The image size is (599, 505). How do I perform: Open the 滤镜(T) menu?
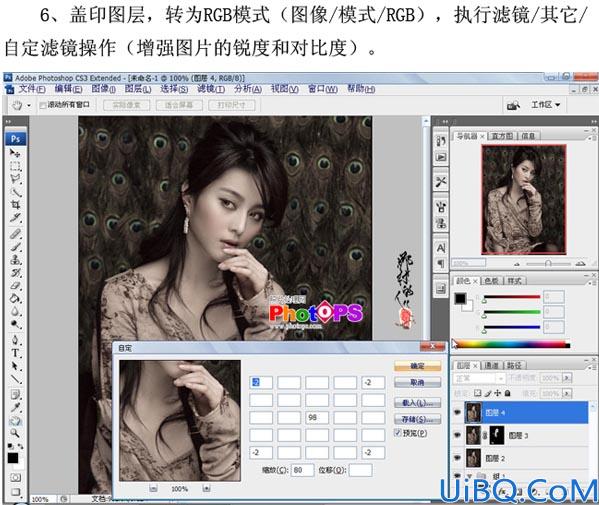tap(211, 89)
